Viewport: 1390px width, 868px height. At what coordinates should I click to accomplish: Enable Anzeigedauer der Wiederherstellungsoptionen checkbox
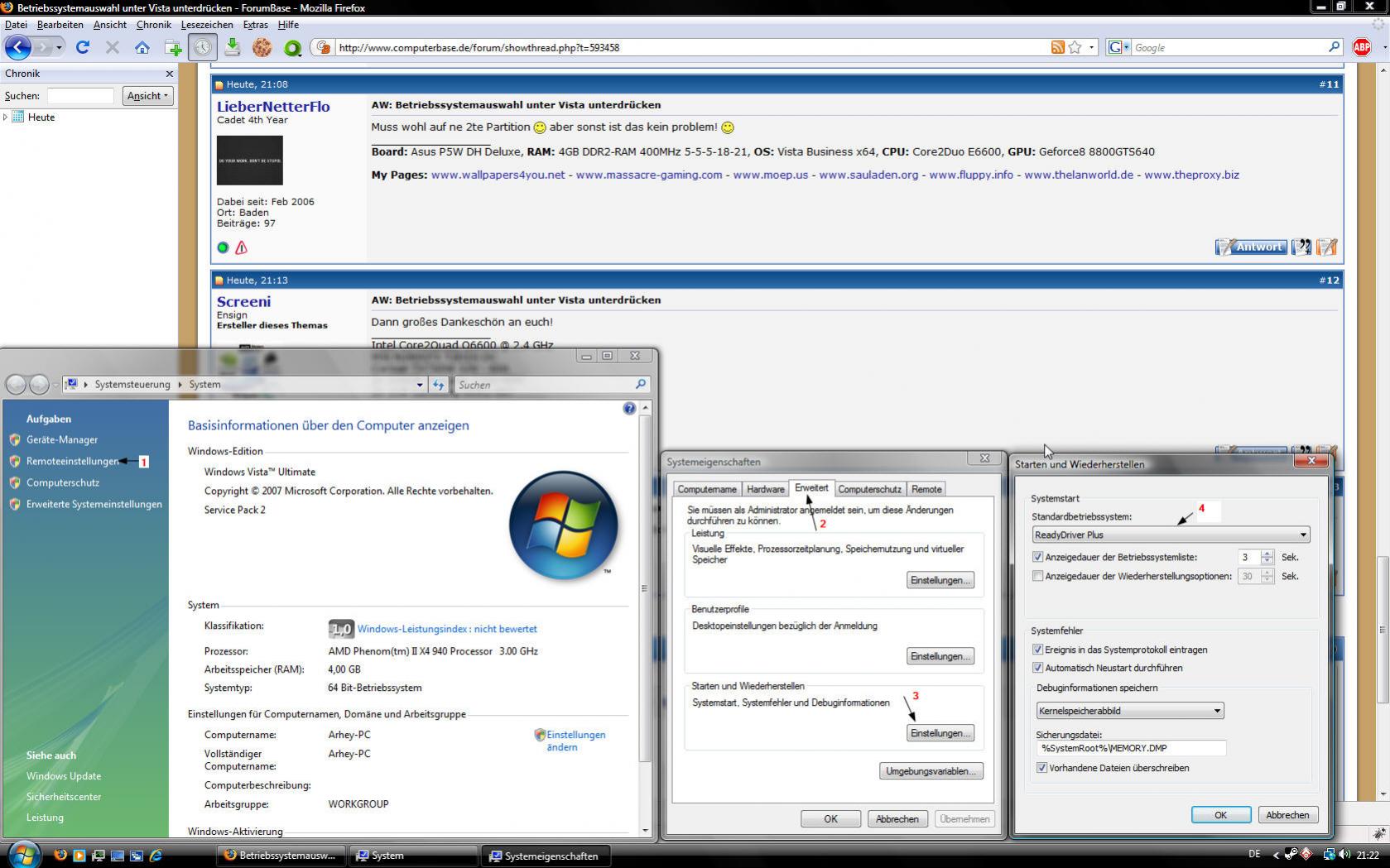(x=1037, y=576)
